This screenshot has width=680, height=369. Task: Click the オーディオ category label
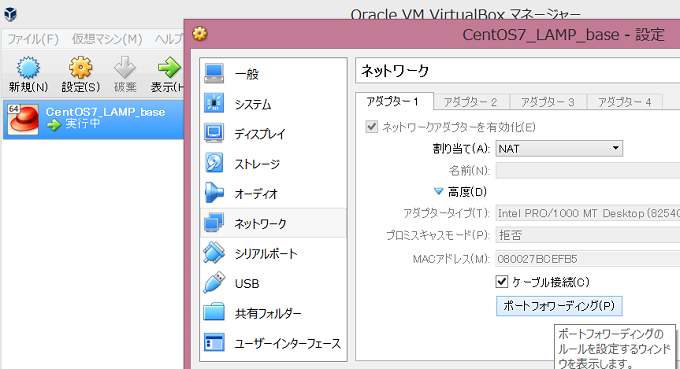click(x=256, y=194)
